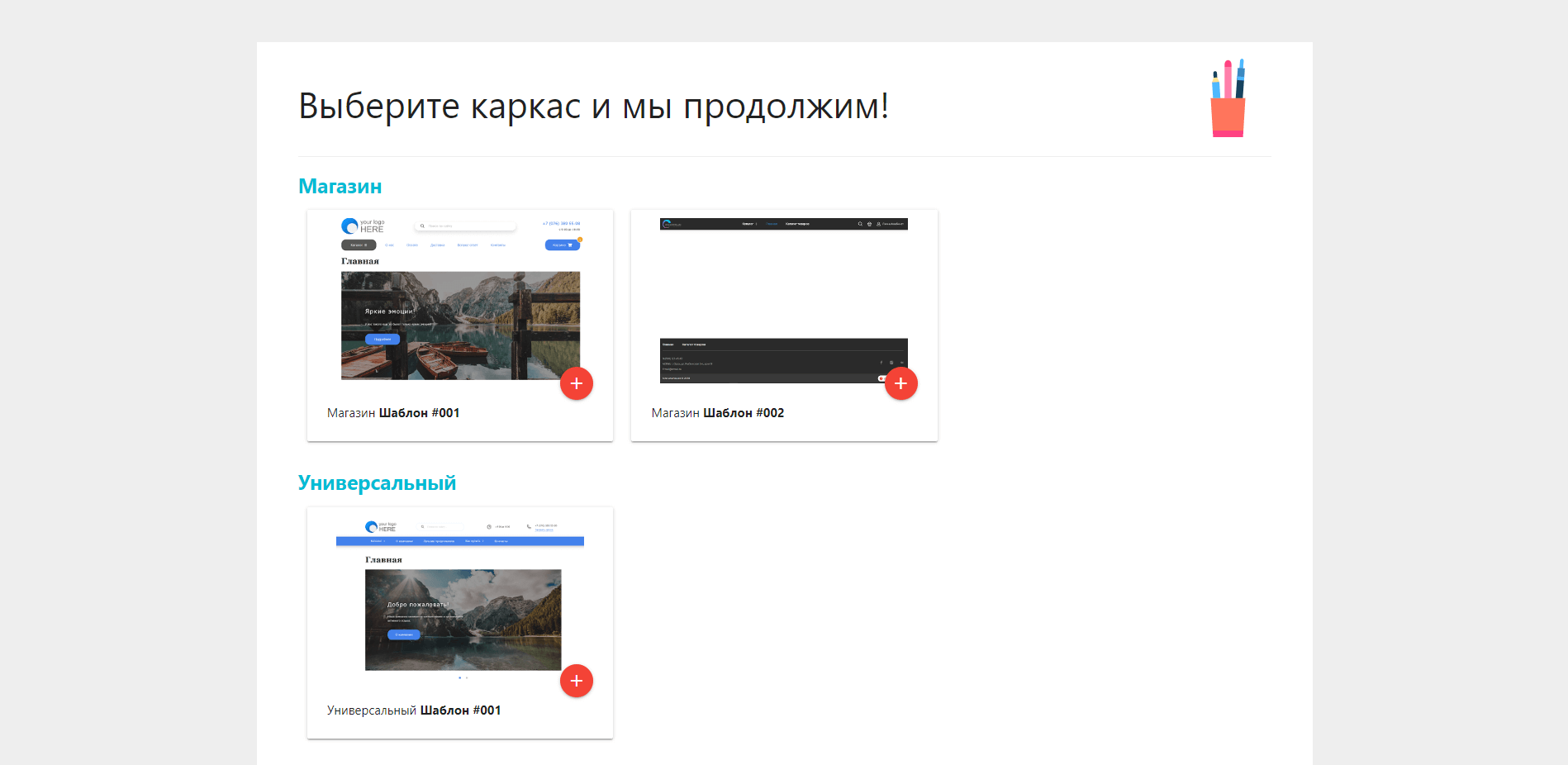
Task: Click the 'Магазин' section heading
Action: pyautogui.click(x=340, y=187)
